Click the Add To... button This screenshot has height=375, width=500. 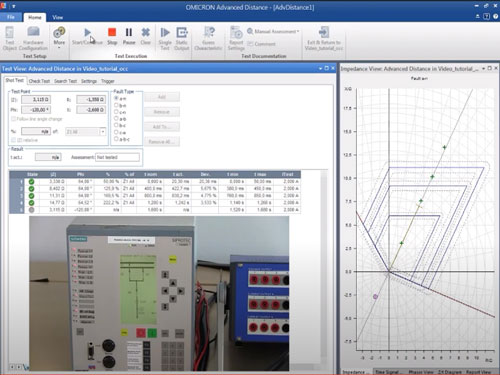162,127
